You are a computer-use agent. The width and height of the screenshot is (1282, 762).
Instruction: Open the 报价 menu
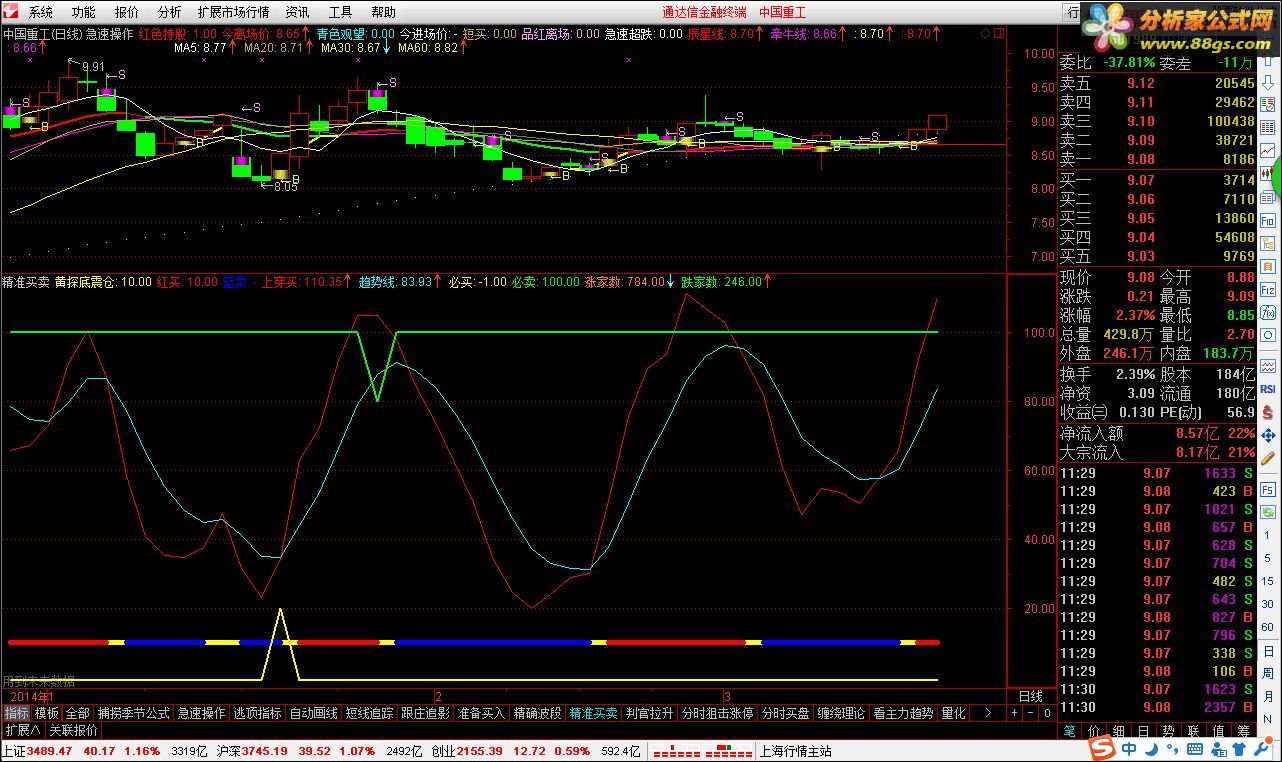click(x=126, y=12)
